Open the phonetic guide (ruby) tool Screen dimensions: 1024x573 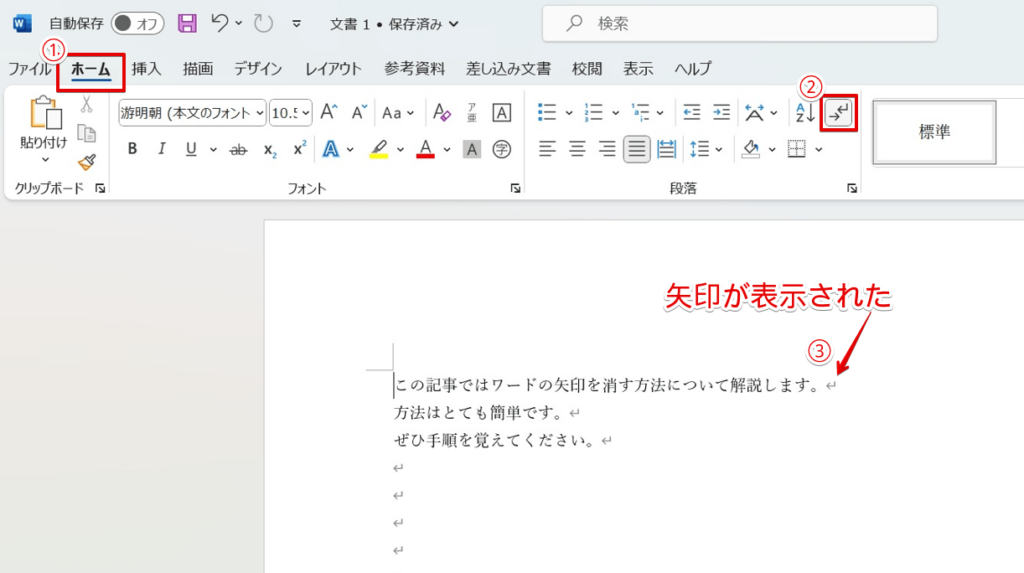472,112
